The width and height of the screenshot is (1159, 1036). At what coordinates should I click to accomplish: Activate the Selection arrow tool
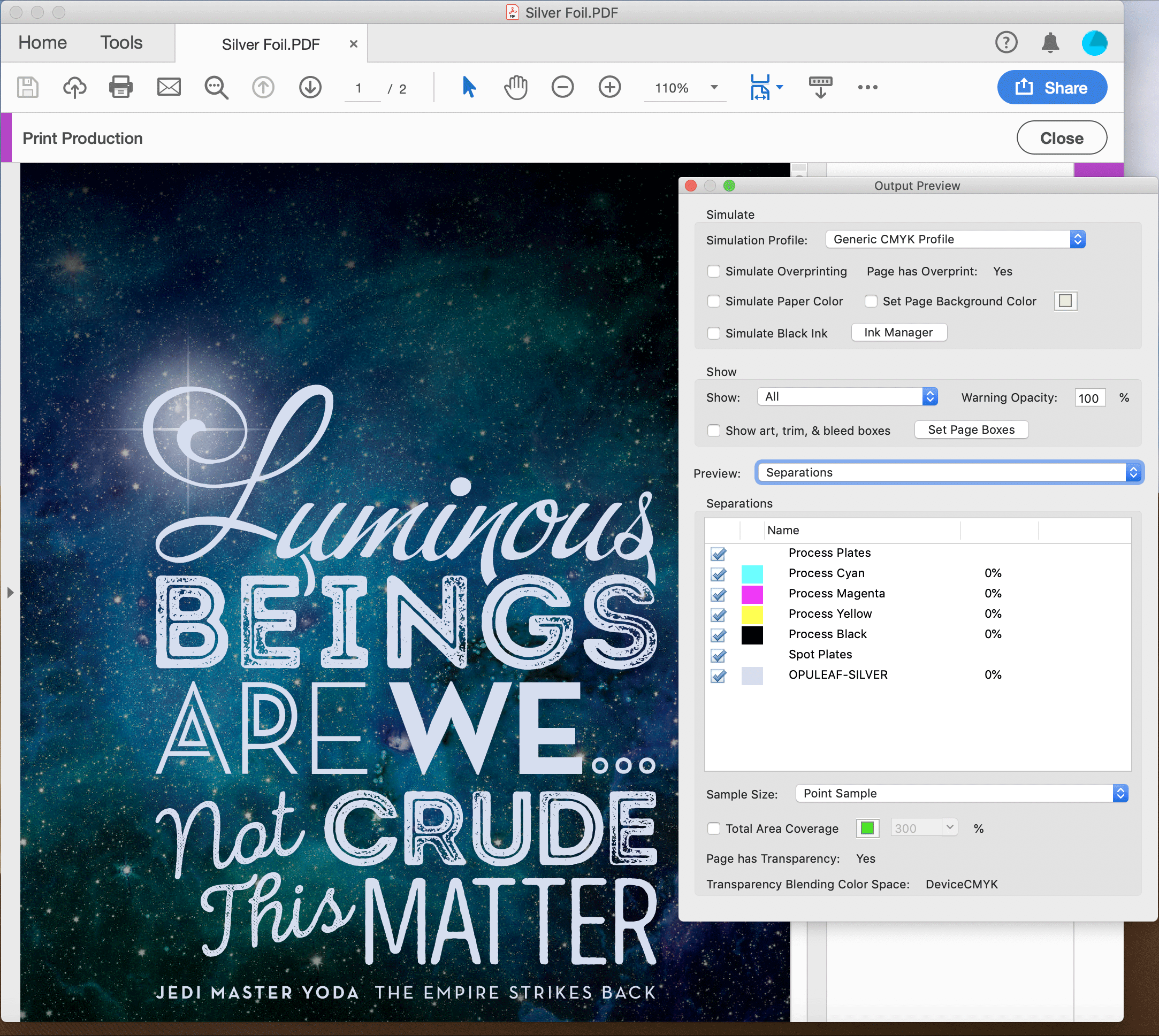(468, 87)
